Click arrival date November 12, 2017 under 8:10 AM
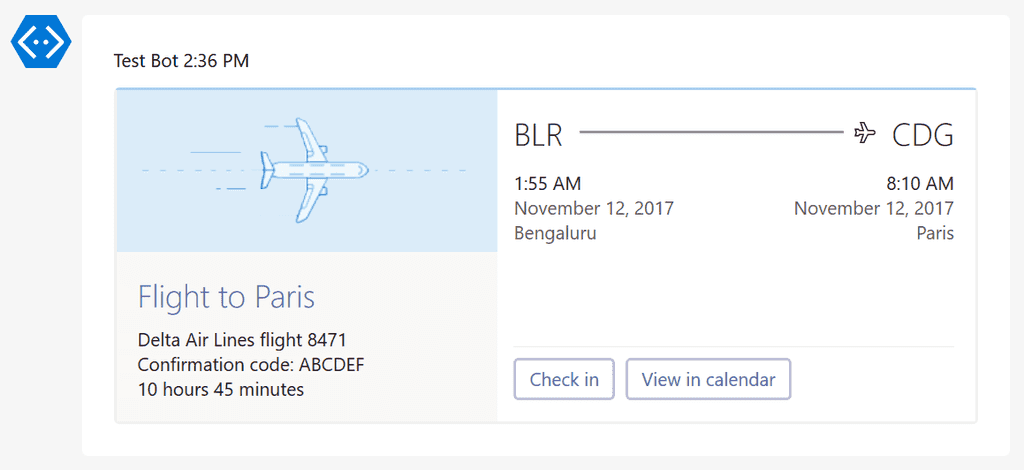 click(x=874, y=209)
